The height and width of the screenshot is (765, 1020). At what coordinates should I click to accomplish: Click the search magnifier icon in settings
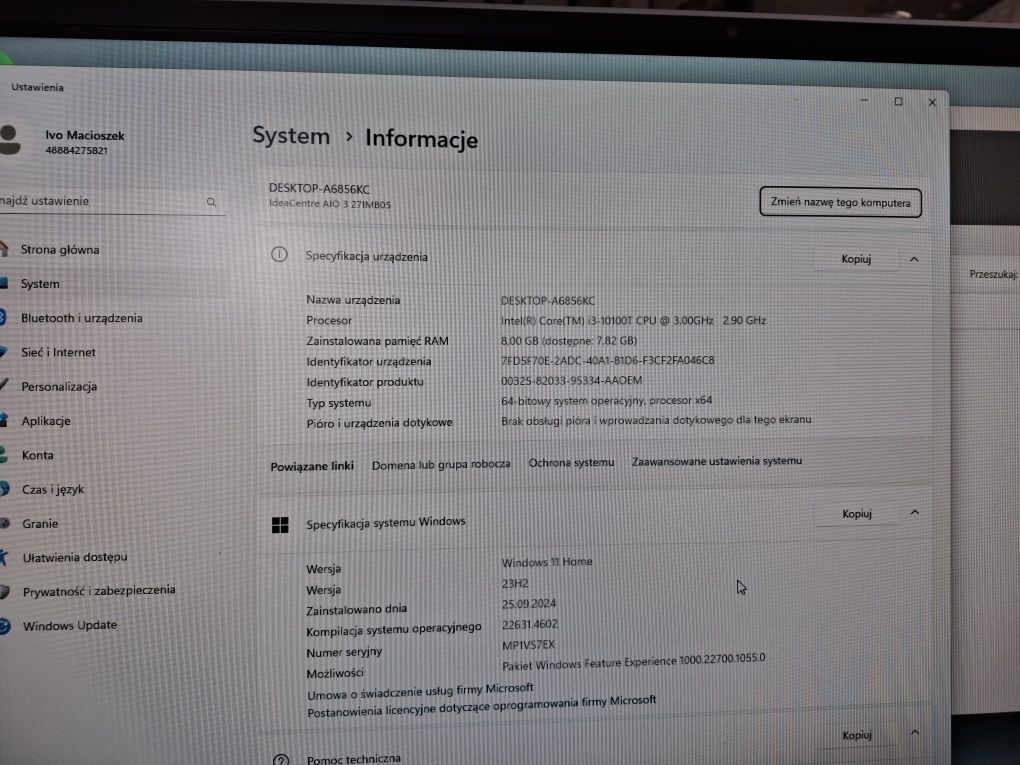click(x=211, y=202)
